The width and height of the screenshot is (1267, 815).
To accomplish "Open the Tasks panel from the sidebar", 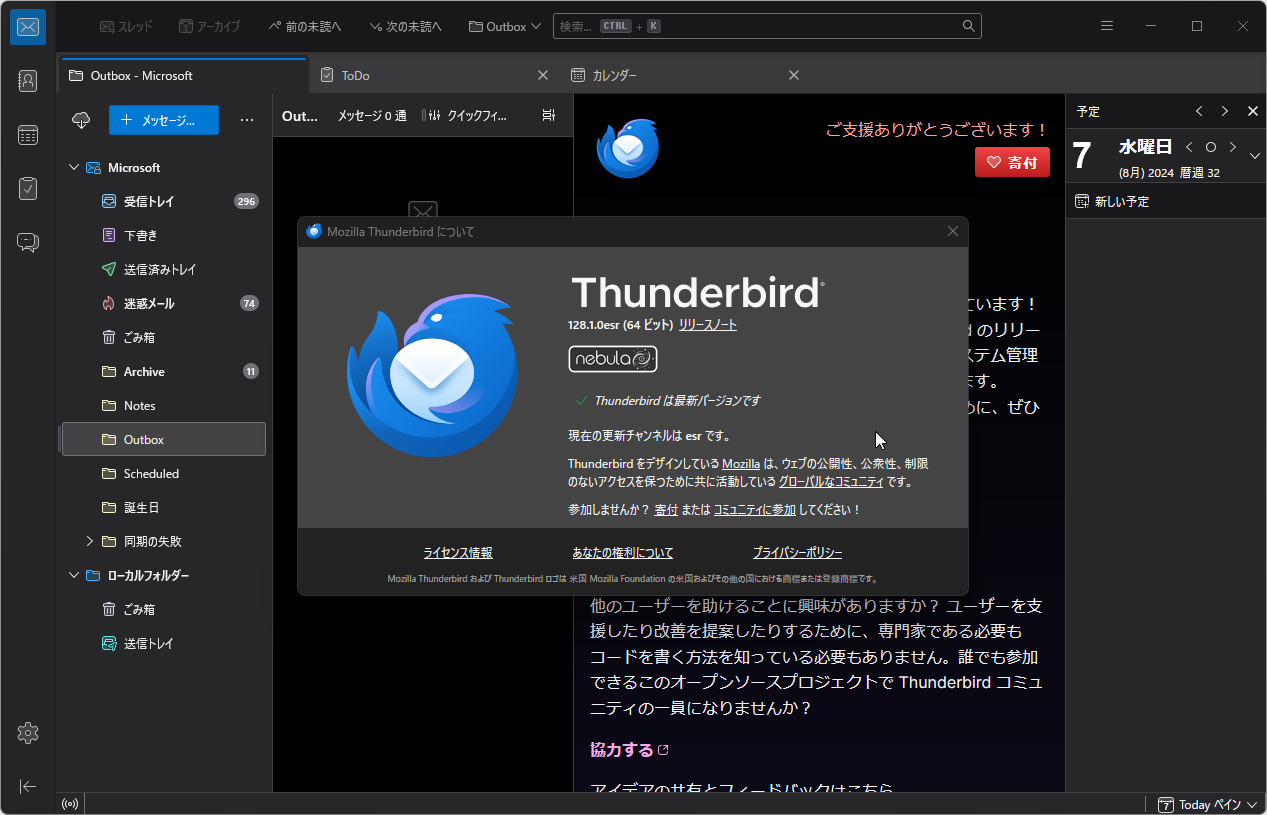I will click(27, 188).
